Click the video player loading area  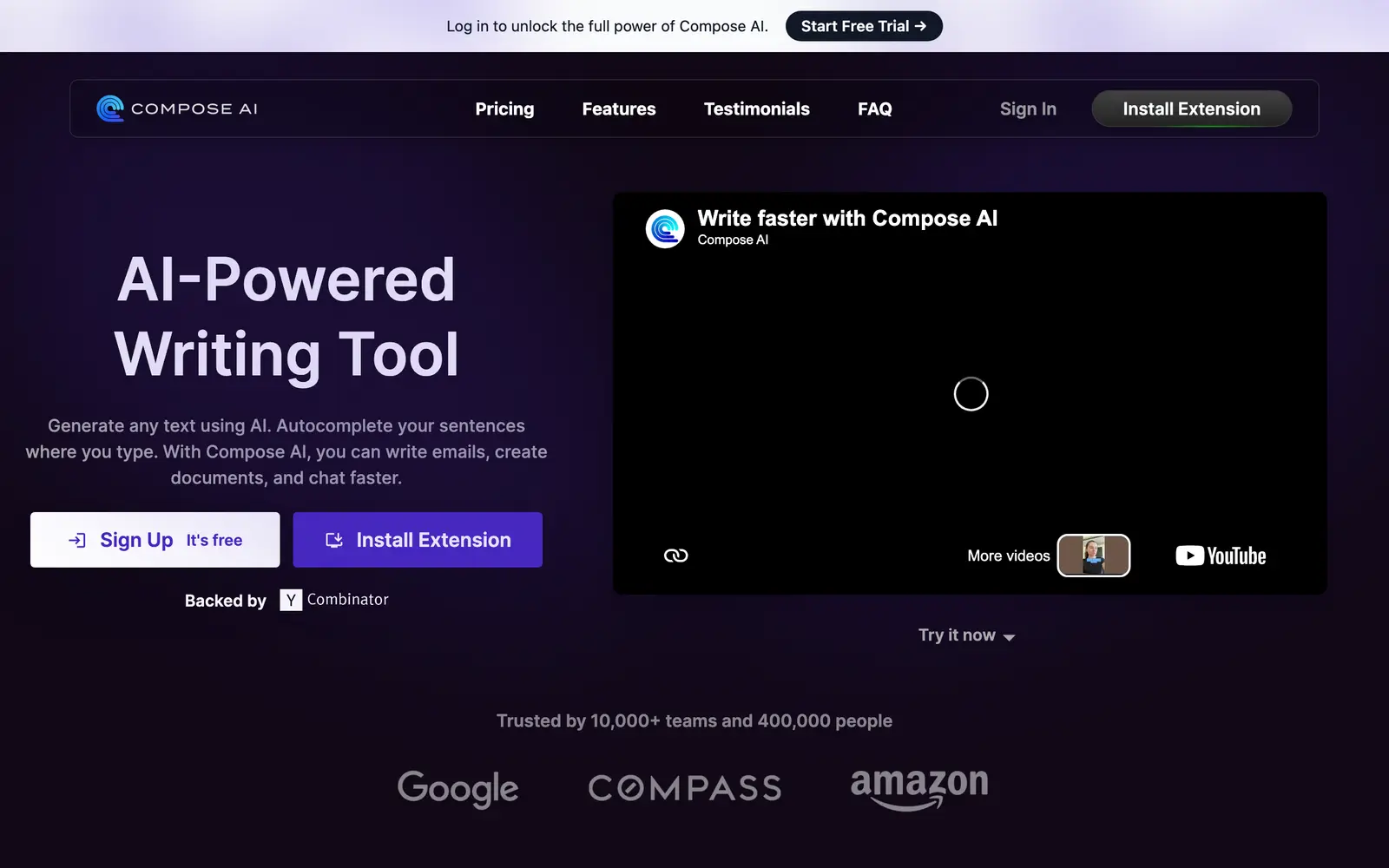(971, 394)
